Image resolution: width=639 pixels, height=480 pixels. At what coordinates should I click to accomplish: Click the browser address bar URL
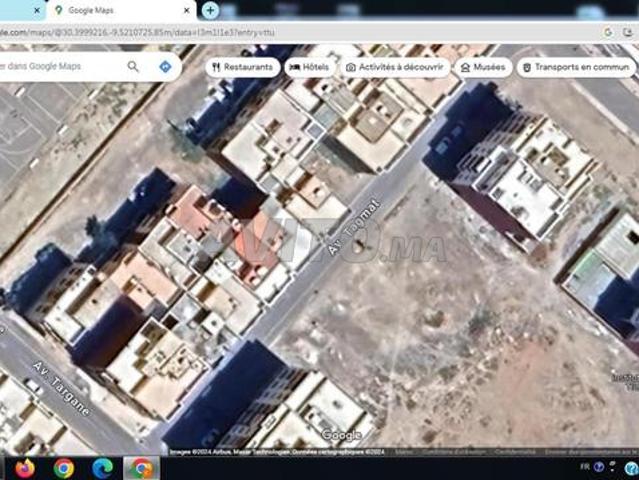click(137, 33)
